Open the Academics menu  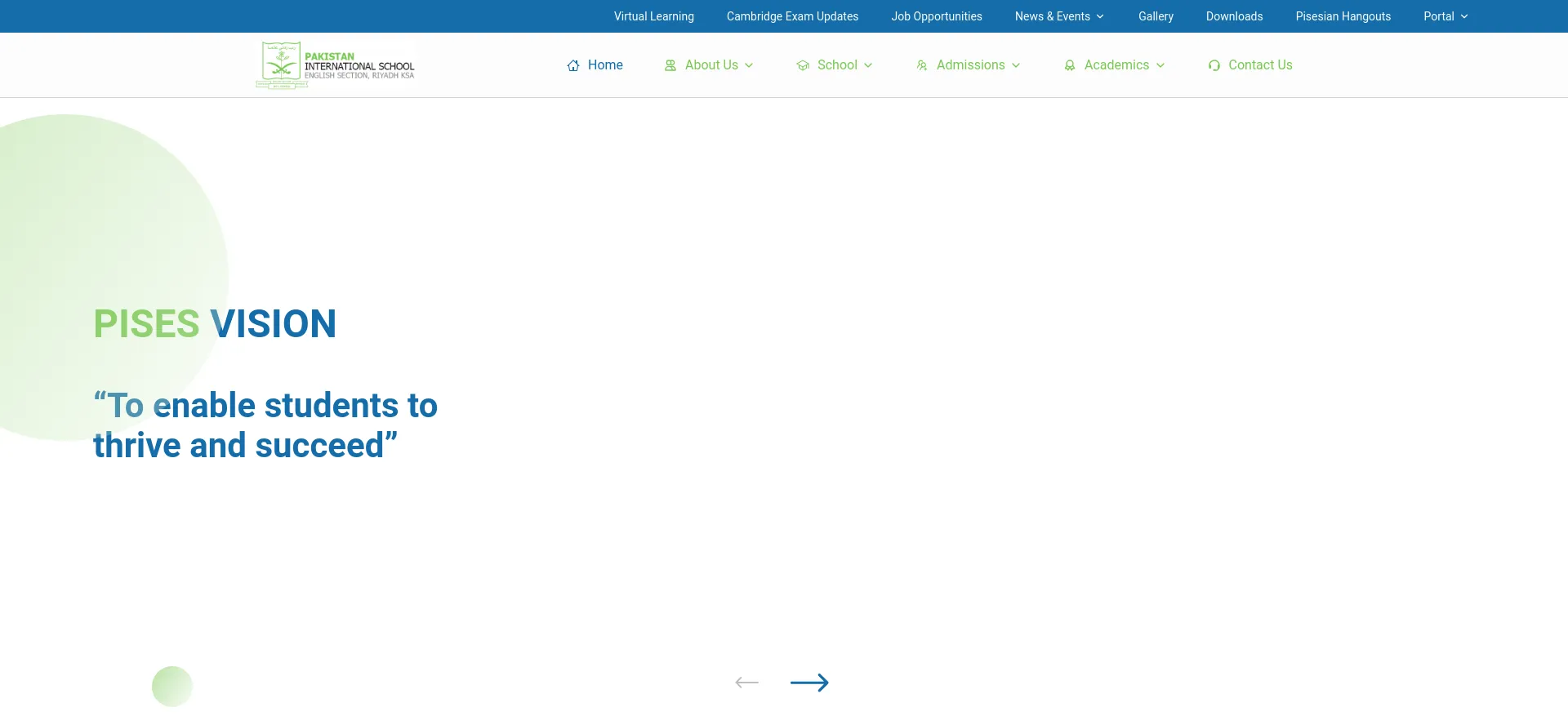point(1116,64)
